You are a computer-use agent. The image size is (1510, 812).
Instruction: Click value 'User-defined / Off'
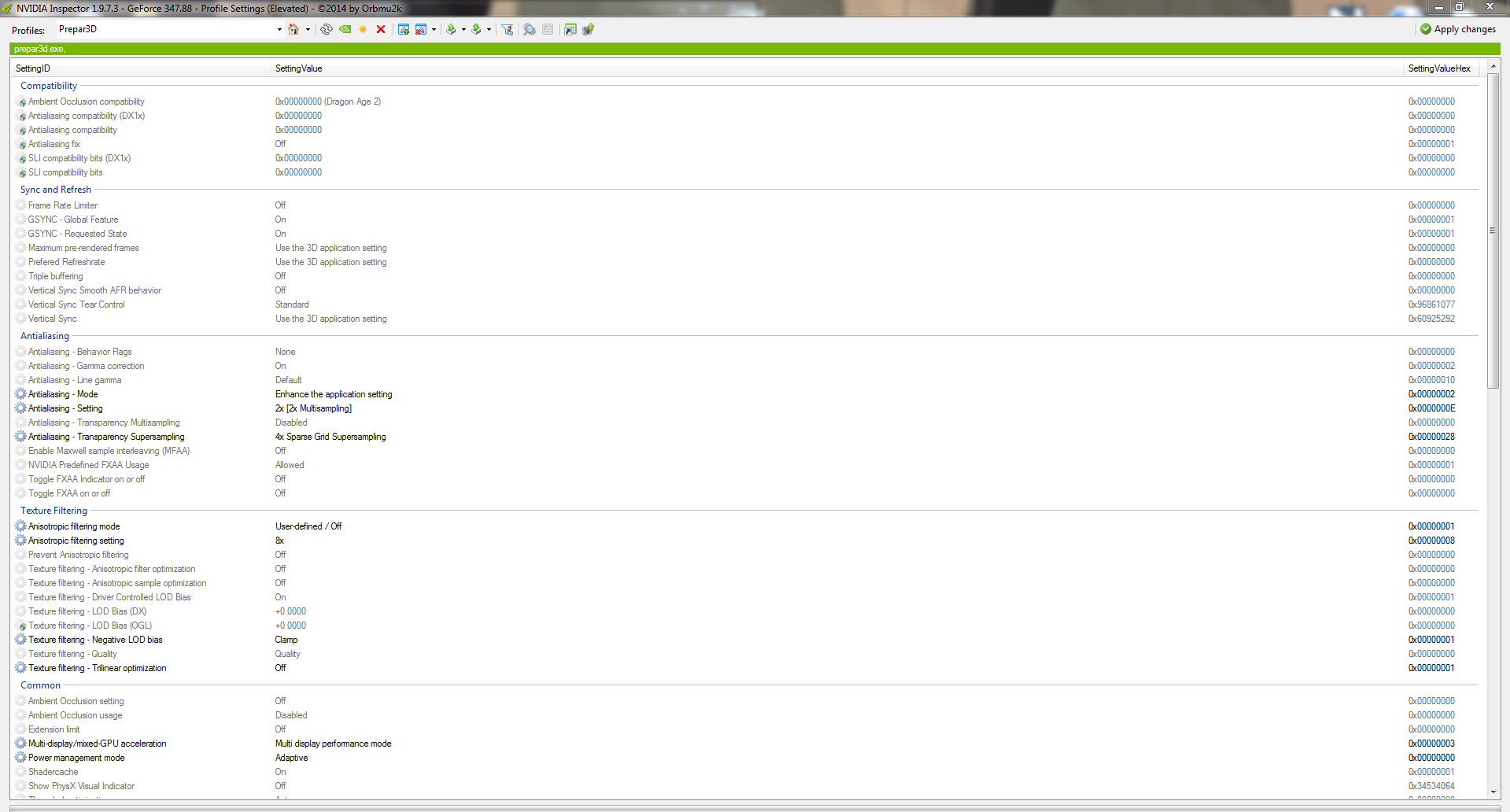pyautogui.click(x=308, y=526)
